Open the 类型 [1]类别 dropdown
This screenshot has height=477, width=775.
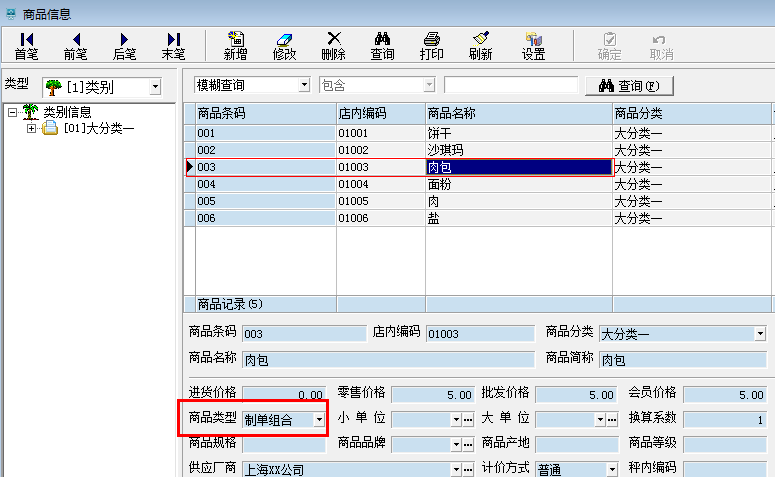click(x=155, y=87)
